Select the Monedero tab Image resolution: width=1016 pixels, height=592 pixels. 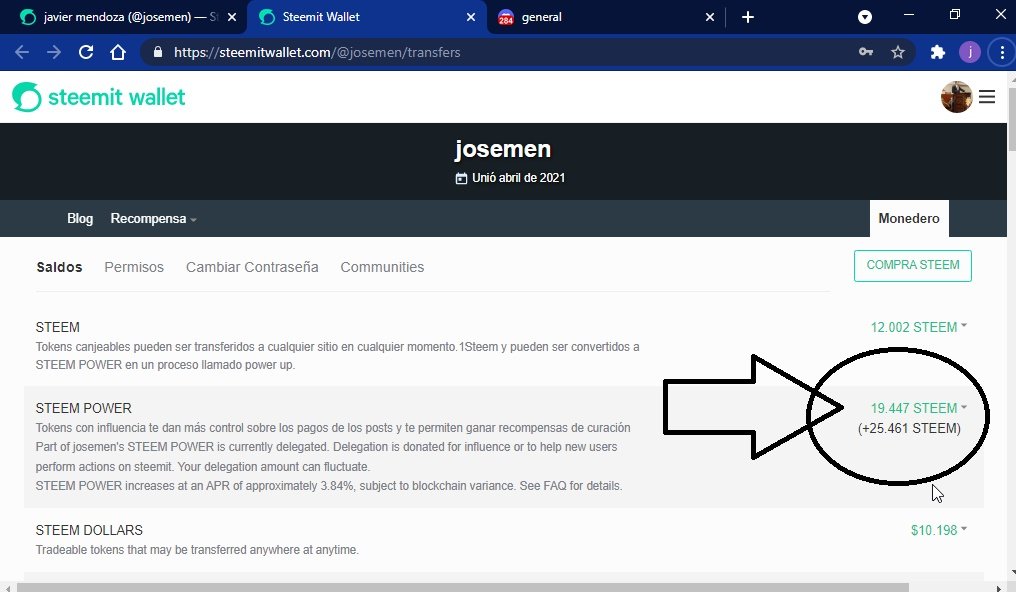tap(909, 218)
